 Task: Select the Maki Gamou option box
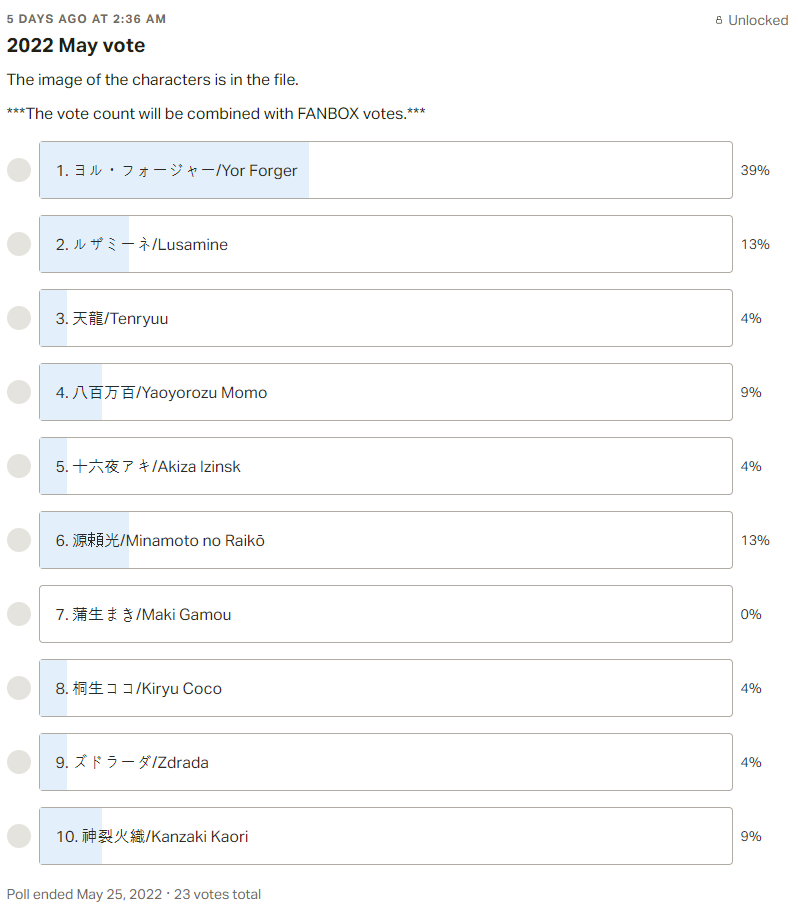point(386,614)
